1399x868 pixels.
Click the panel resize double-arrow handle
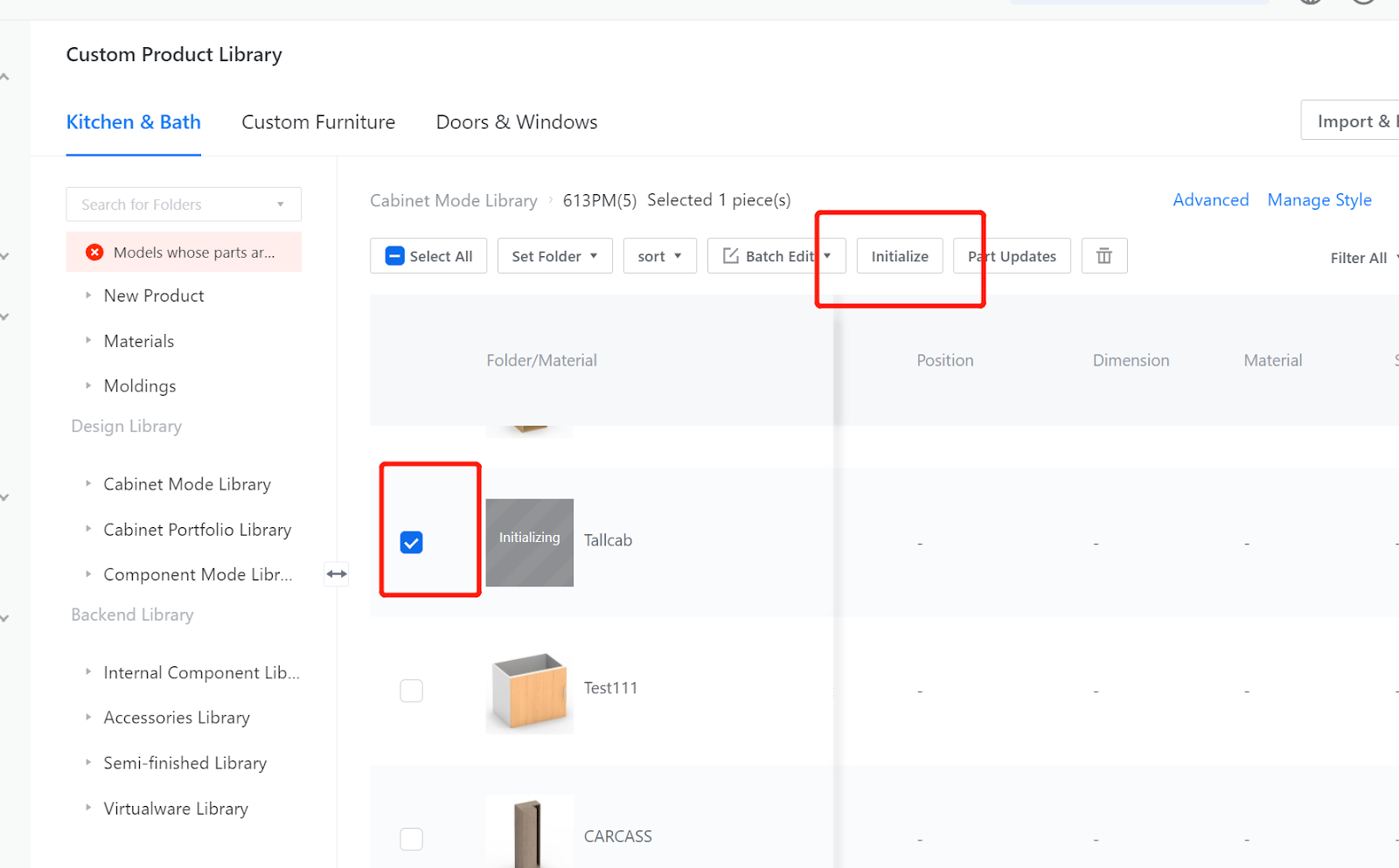(x=337, y=574)
